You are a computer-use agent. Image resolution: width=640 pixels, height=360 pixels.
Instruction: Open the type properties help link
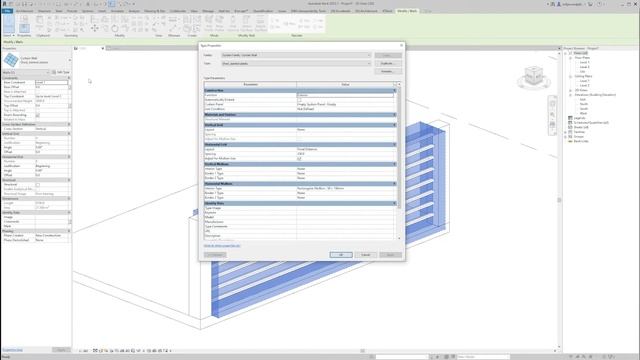tap(222, 246)
